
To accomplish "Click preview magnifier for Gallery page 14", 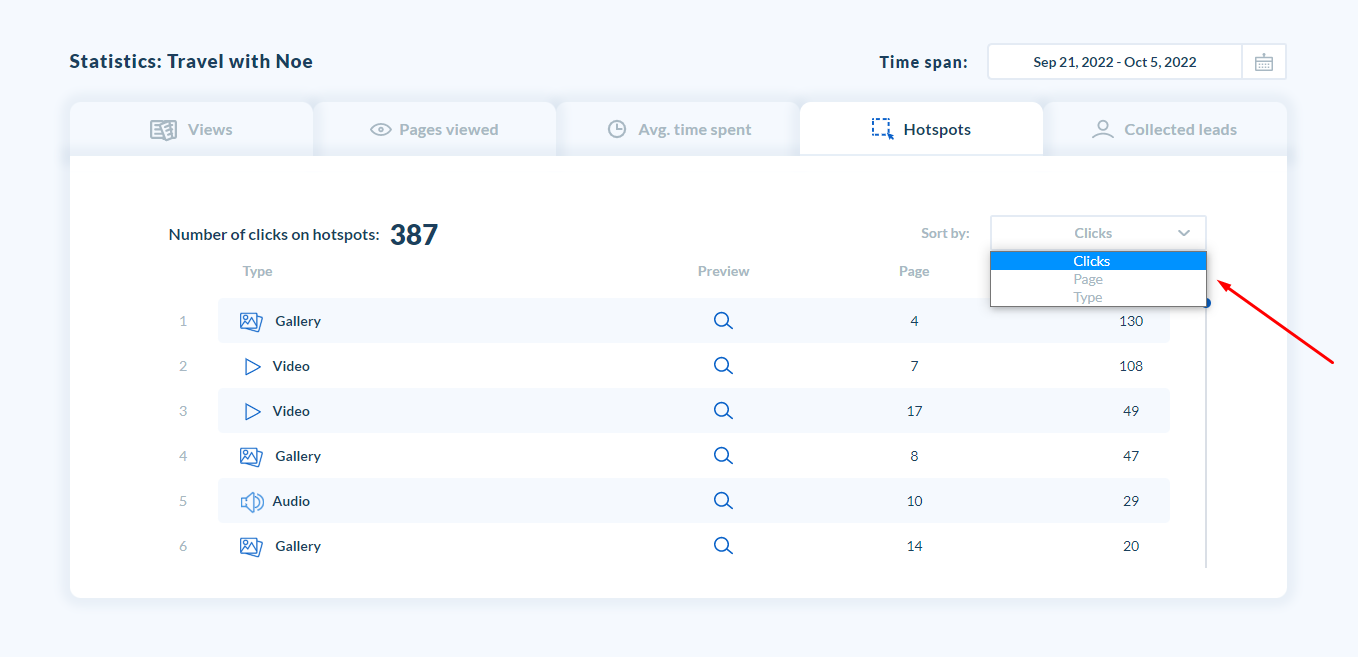I will pos(723,546).
